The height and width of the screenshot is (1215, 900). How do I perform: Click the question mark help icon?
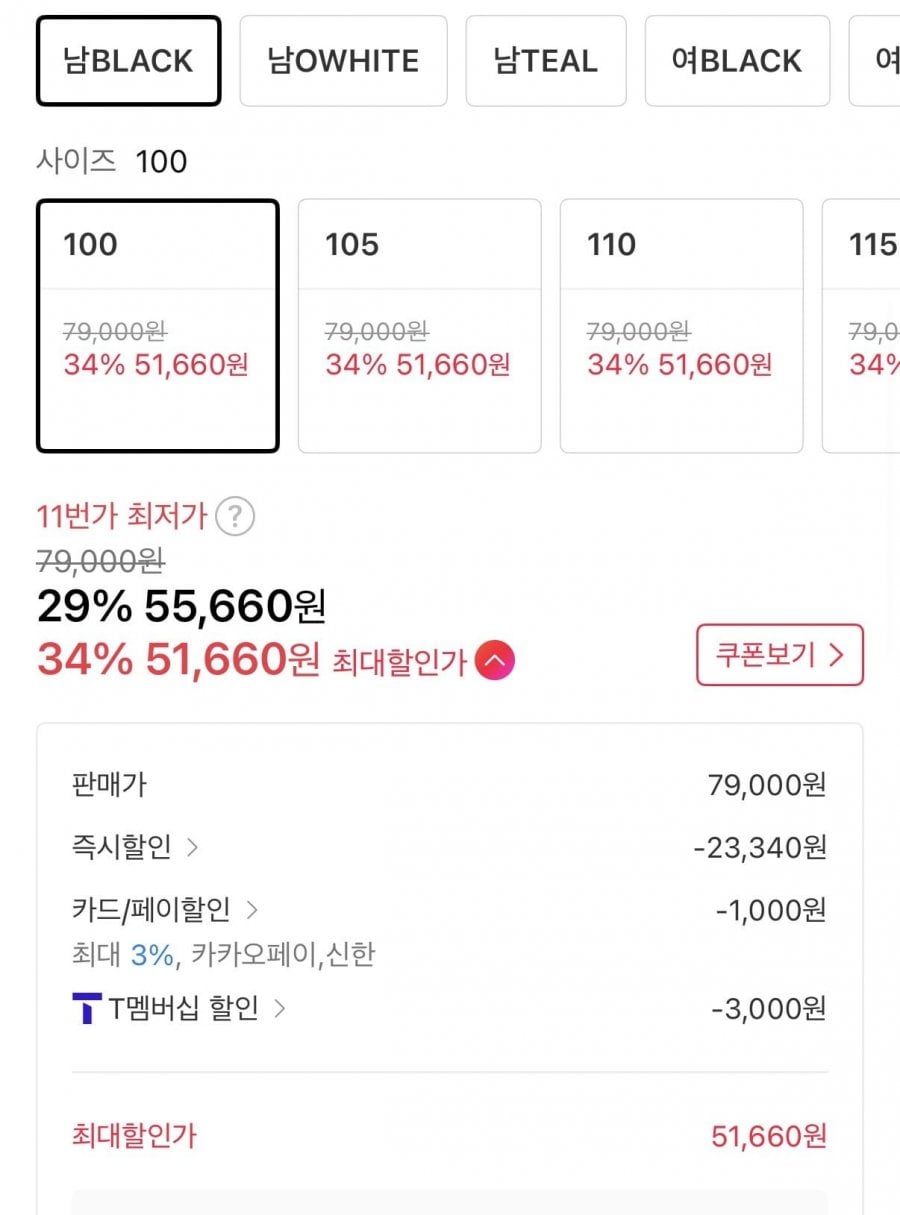coord(235,517)
